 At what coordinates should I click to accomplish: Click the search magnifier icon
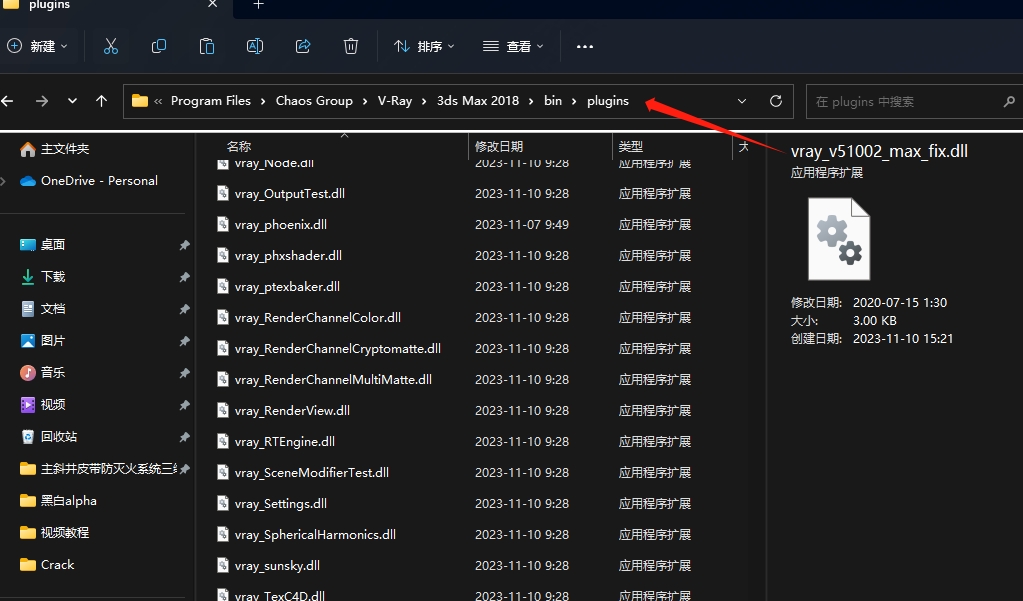tap(1009, 101)
